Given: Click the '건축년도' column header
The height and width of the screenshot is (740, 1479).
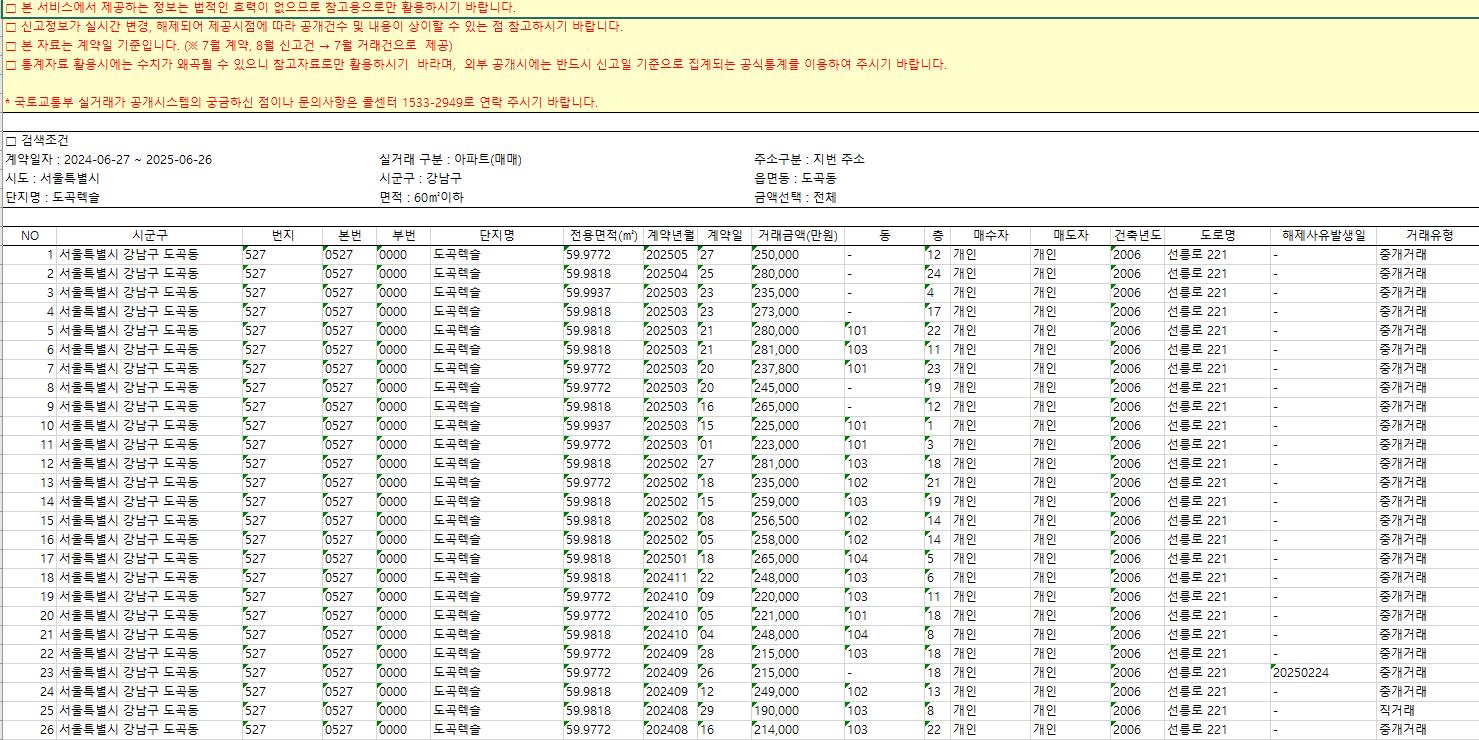Looking at the screenshot, I should click(x=1137, y=236).
